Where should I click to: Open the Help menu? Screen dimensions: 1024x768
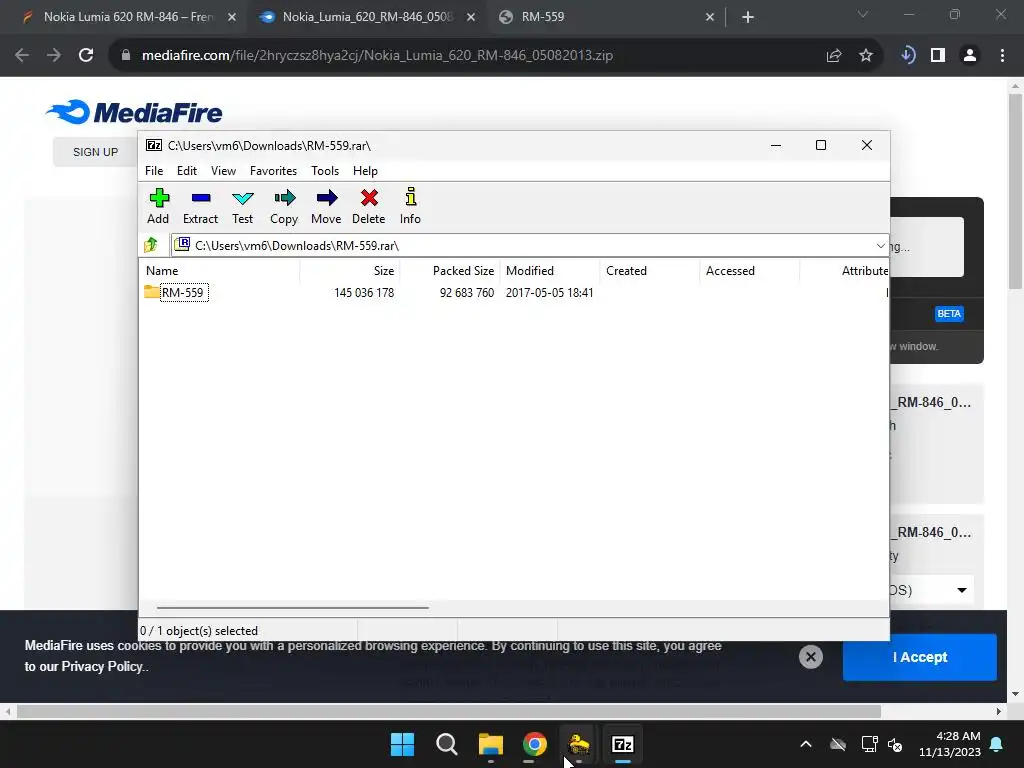[x=365, y=170]
